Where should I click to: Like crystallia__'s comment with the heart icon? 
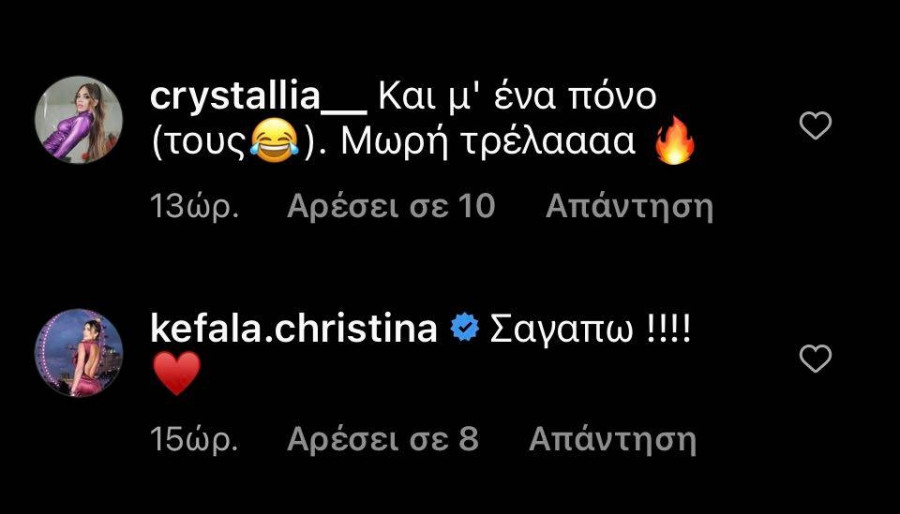tap(815, 126)
